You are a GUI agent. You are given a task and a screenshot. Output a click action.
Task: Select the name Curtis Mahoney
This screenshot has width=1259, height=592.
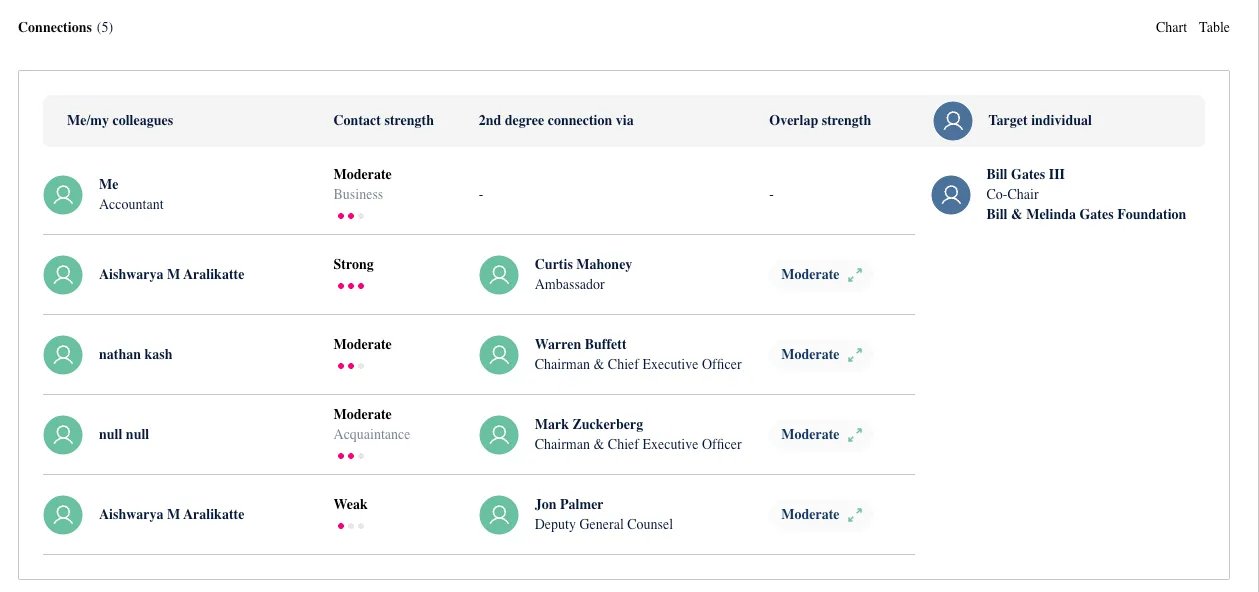pyautogui.click(x=583, y=265)
